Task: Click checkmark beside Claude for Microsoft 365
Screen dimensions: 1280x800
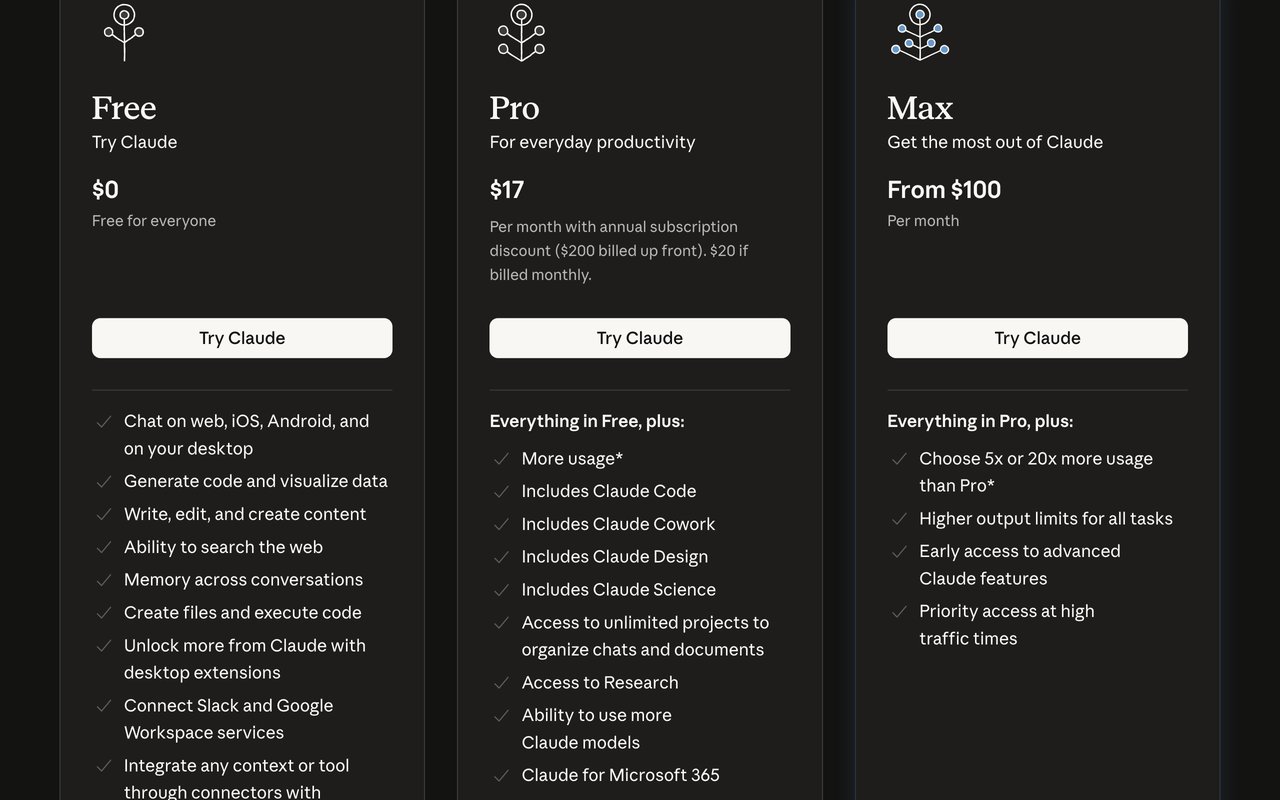Action: [501, 775]
